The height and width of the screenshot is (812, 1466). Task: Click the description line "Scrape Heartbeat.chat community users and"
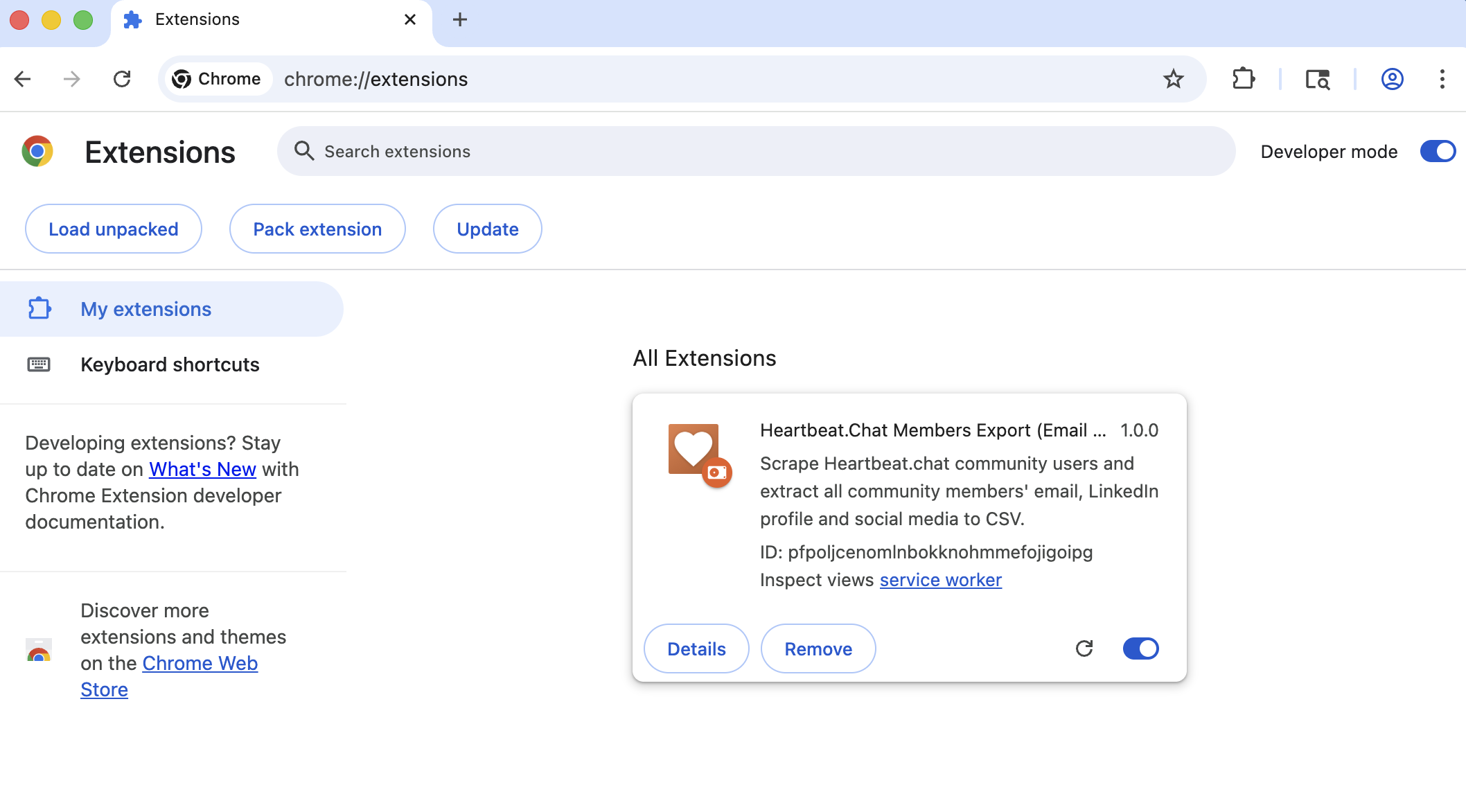947,464
